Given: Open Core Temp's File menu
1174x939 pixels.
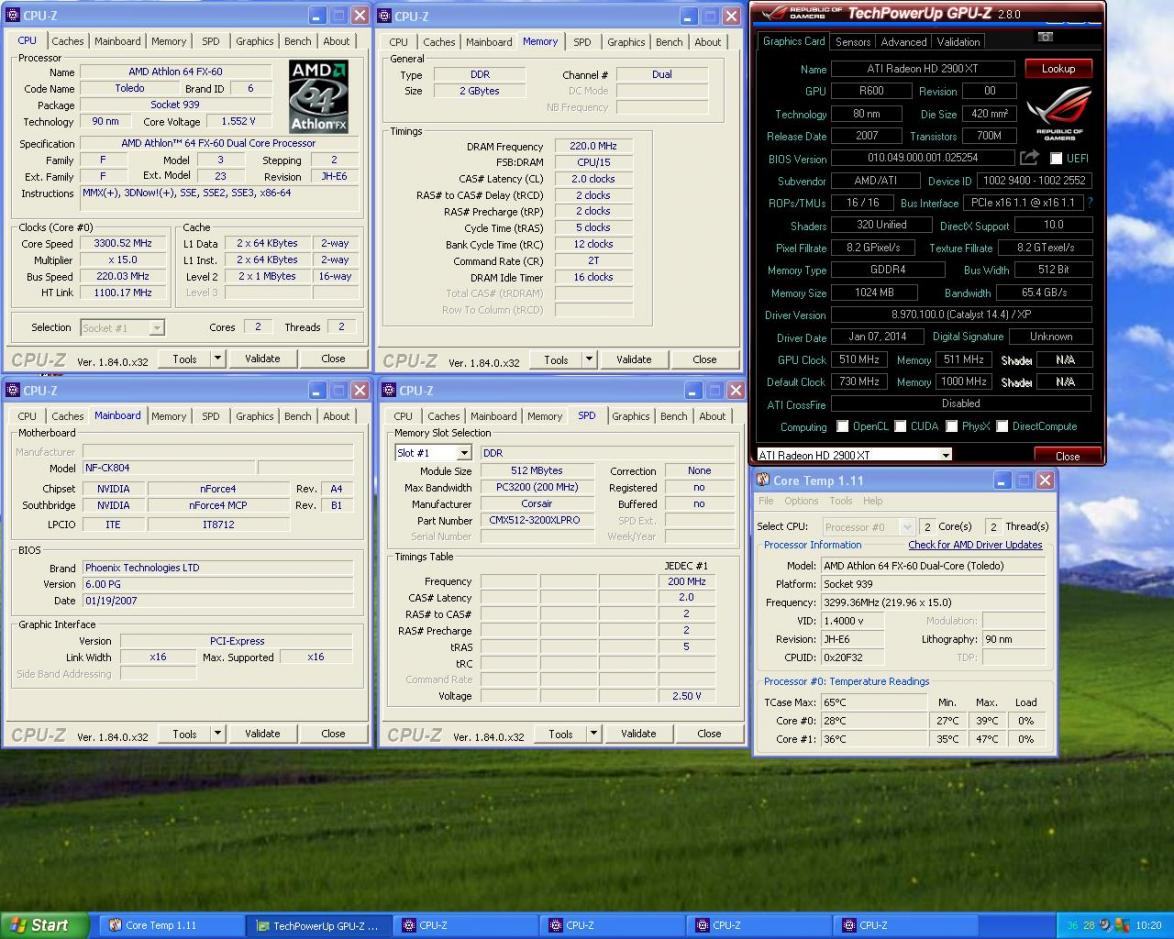Looking at the screenshot, I should [766, 500].
